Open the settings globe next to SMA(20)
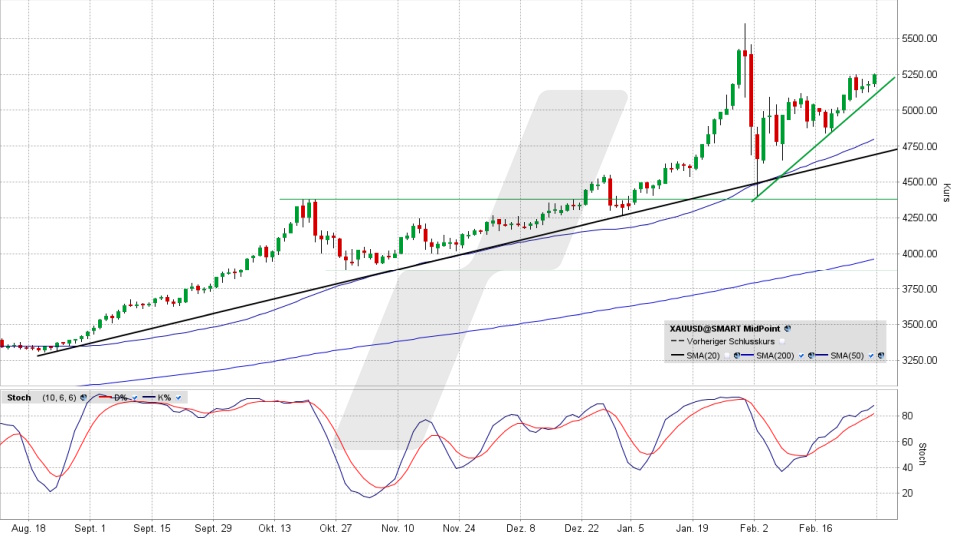This screenshot has height=540, width=960. pyautogui.click(x=737, y=355)
